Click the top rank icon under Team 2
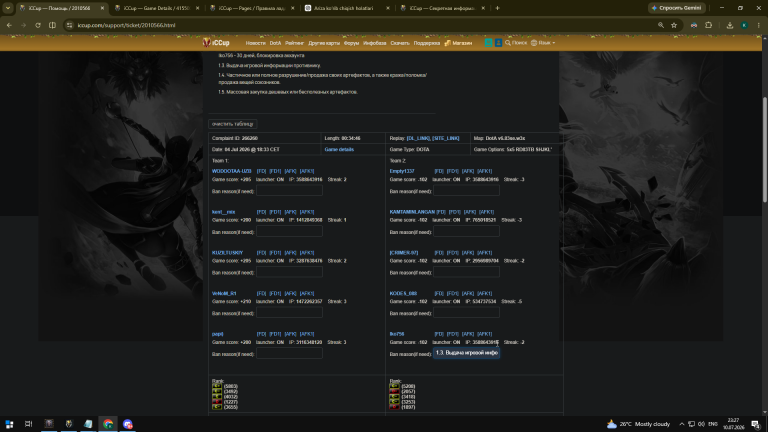 point(394,386)
